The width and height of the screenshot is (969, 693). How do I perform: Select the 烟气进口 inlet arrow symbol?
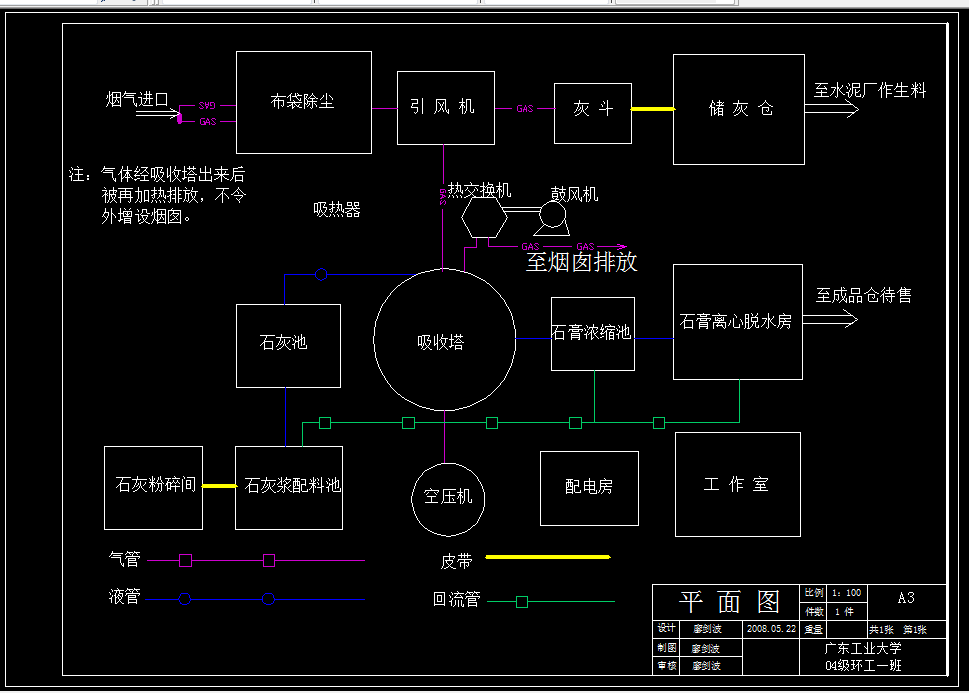pos(156,115)
